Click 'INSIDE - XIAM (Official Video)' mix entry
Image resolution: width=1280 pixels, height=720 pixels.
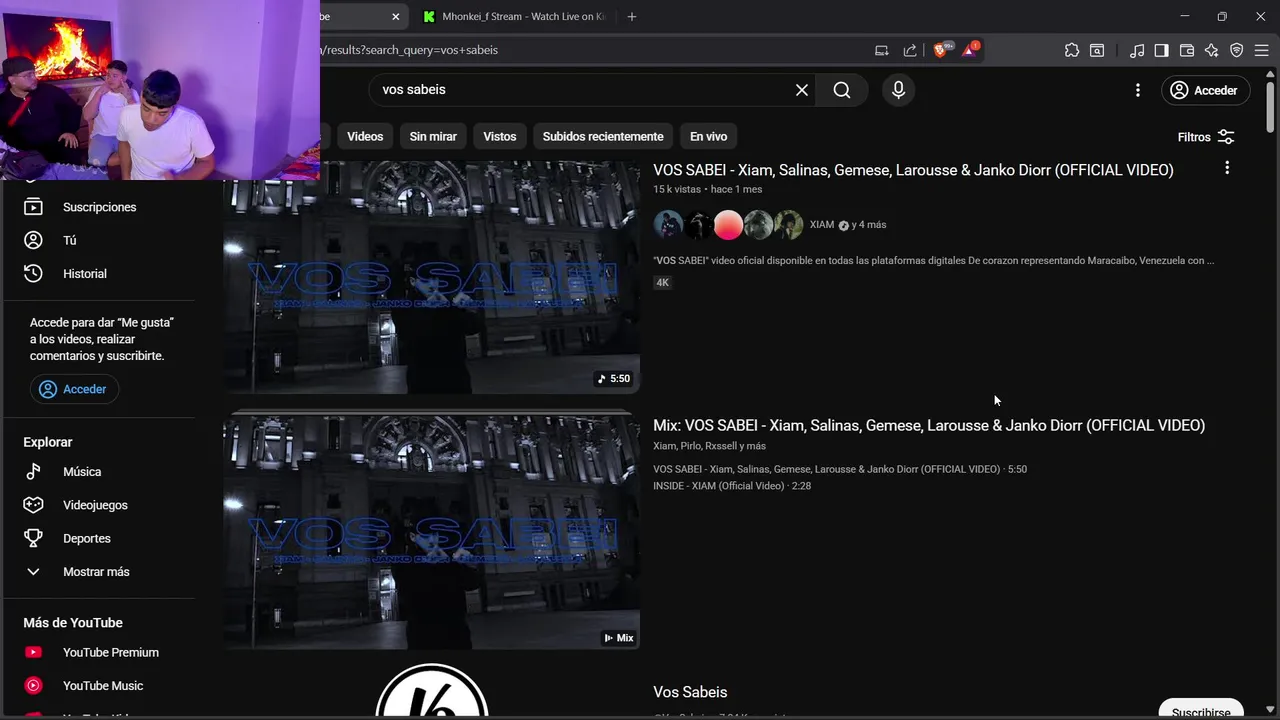(732, 486)
